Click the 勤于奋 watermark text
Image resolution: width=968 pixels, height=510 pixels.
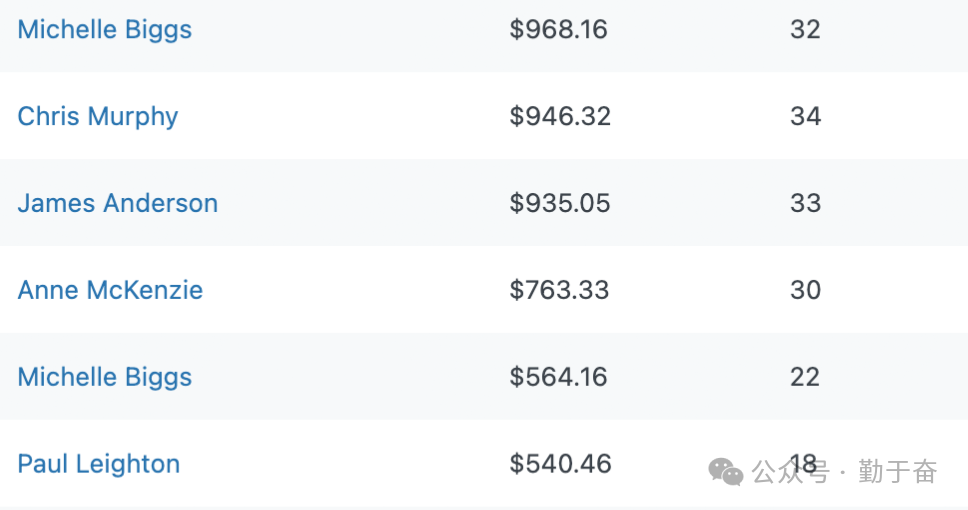897,471
